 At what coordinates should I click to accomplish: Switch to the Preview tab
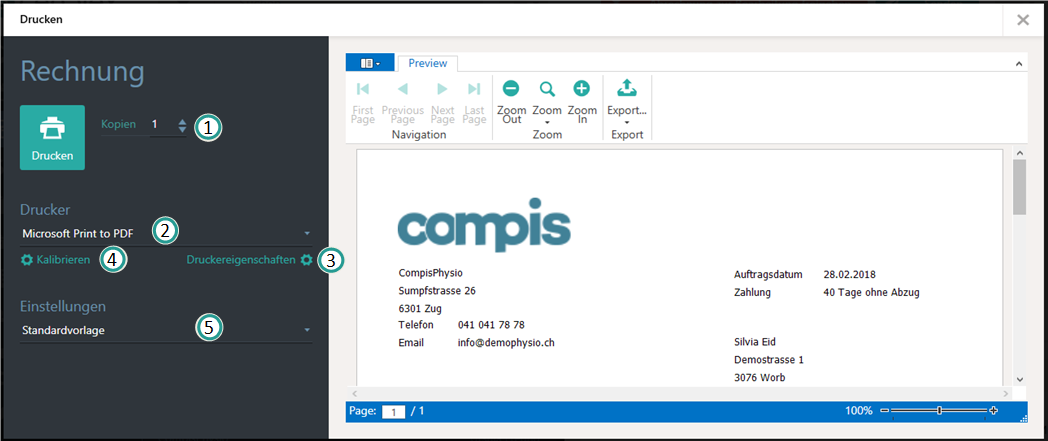(x=428, y=63)
